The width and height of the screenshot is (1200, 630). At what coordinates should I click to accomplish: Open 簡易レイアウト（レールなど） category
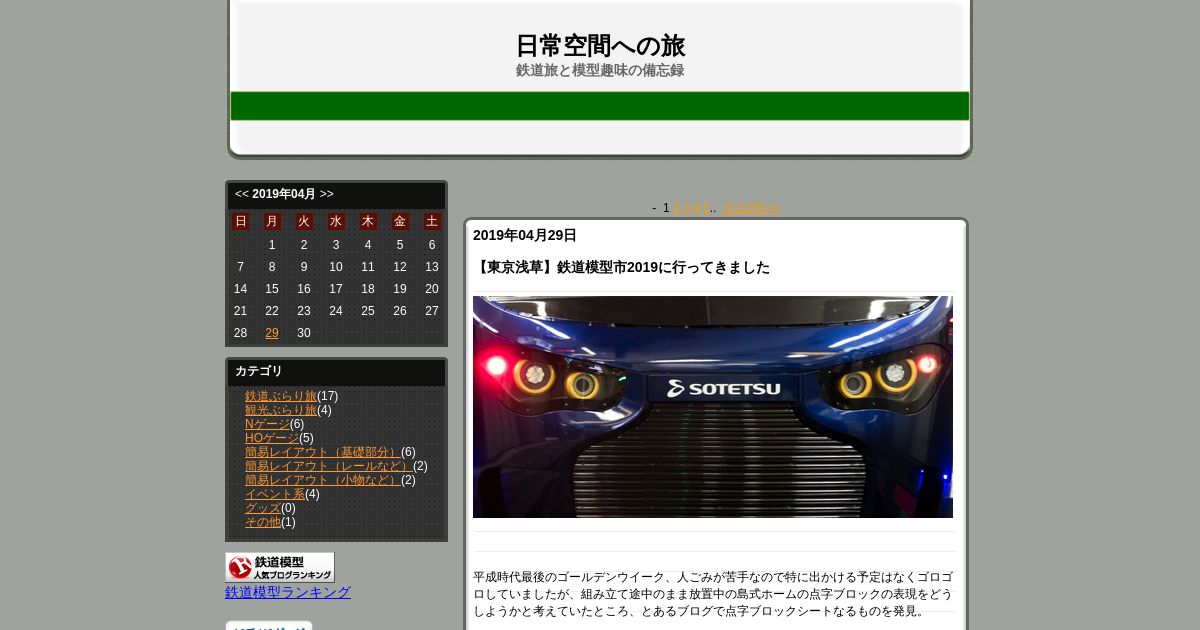329,466
